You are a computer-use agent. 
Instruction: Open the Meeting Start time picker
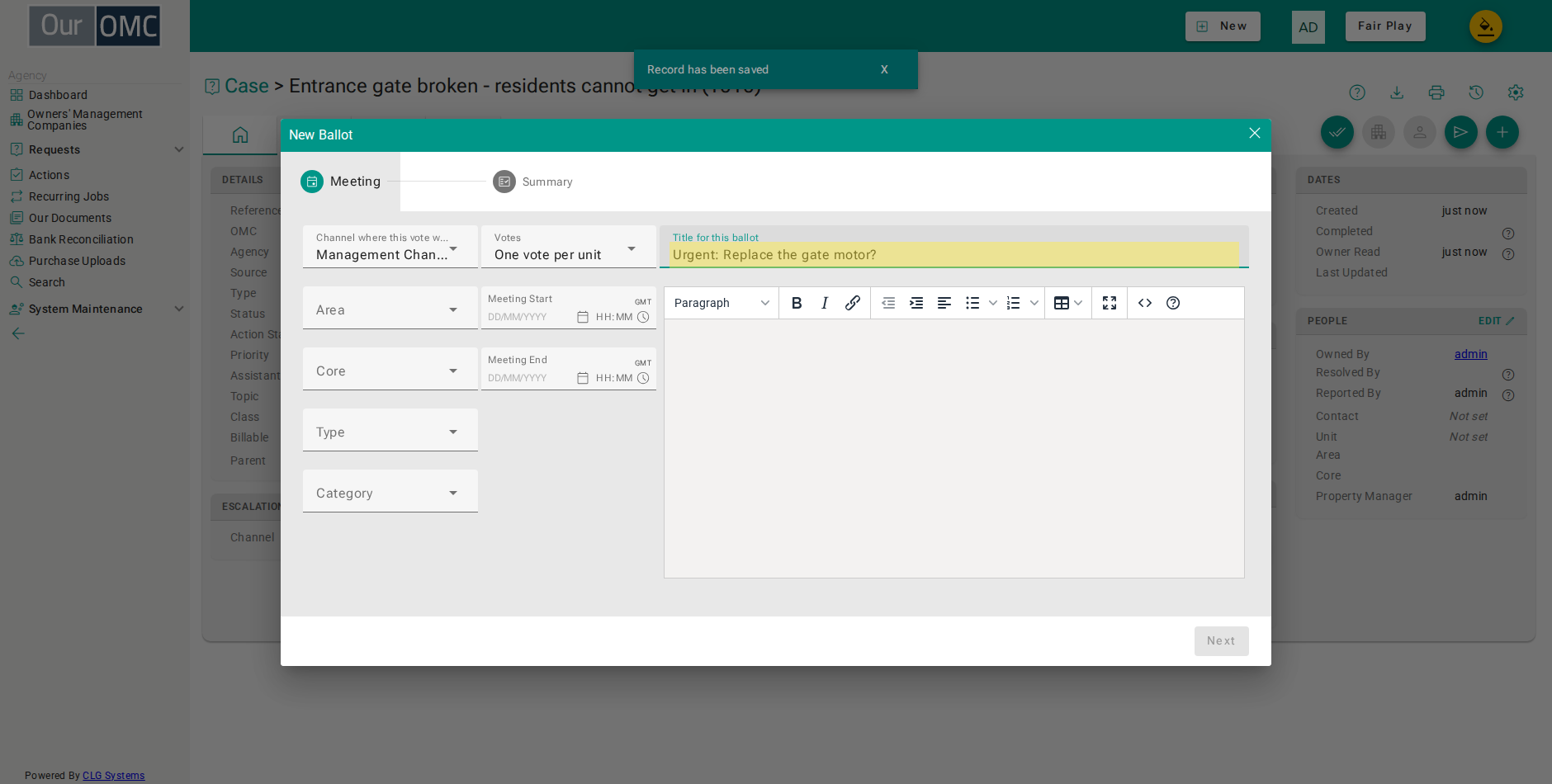643,317
